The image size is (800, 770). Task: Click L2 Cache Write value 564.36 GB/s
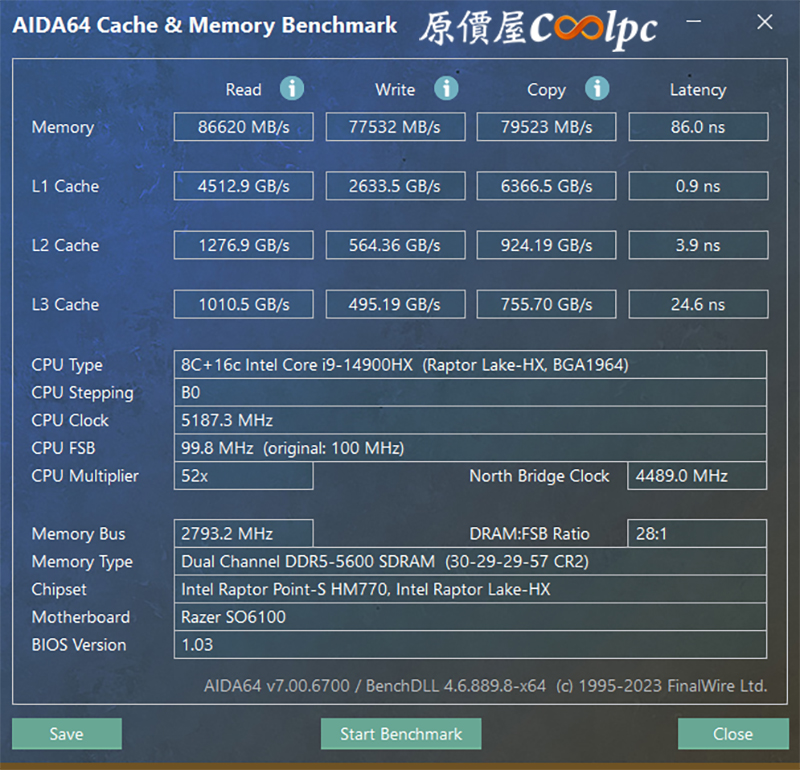pos(395,245)
